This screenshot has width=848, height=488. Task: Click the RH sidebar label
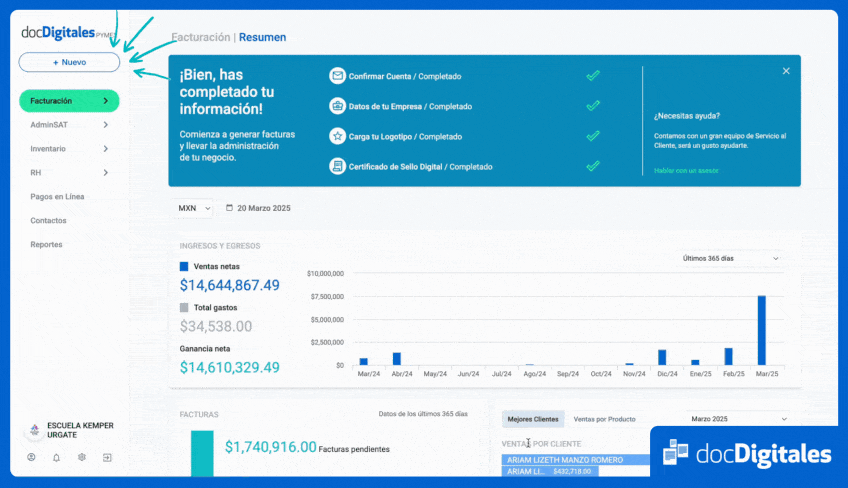pos(35,173)
